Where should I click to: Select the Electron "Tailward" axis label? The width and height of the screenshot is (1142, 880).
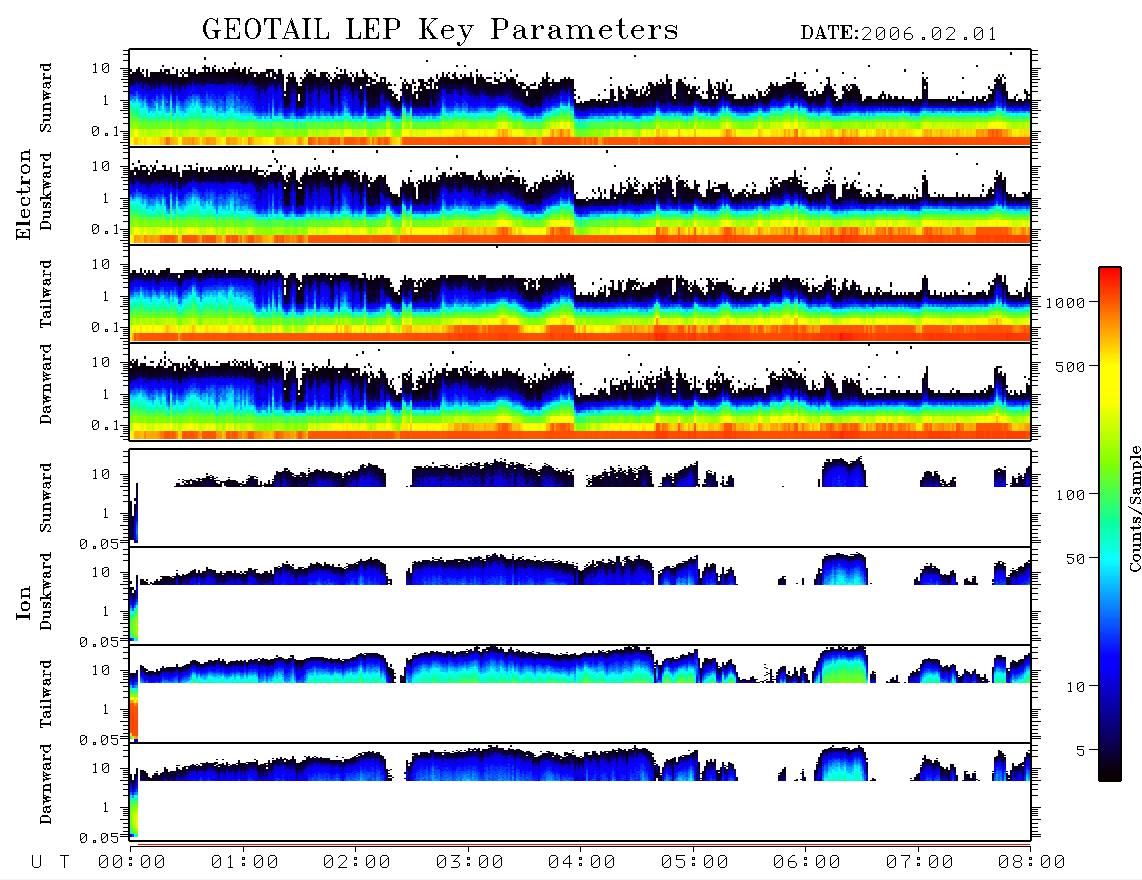[x=46, y=294]
